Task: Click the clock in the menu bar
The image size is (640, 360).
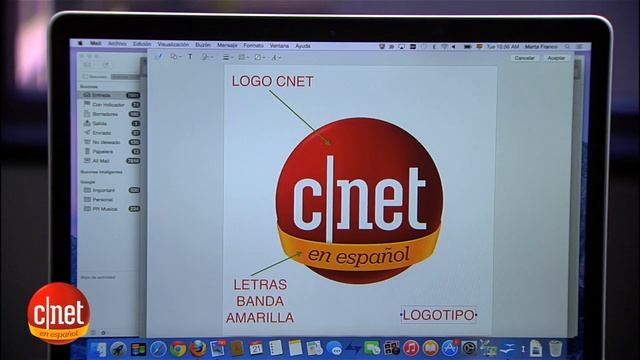Action: coord(503,47)
